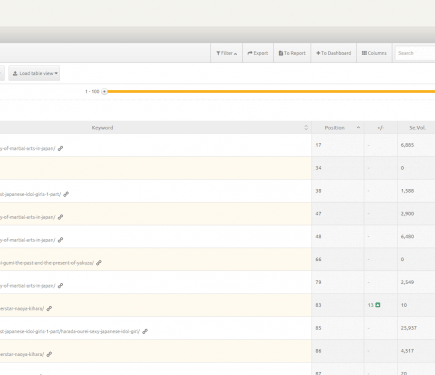Open the japanese-idol-girls-1-part URL in the position 38 row

click(x=30, y=194)
